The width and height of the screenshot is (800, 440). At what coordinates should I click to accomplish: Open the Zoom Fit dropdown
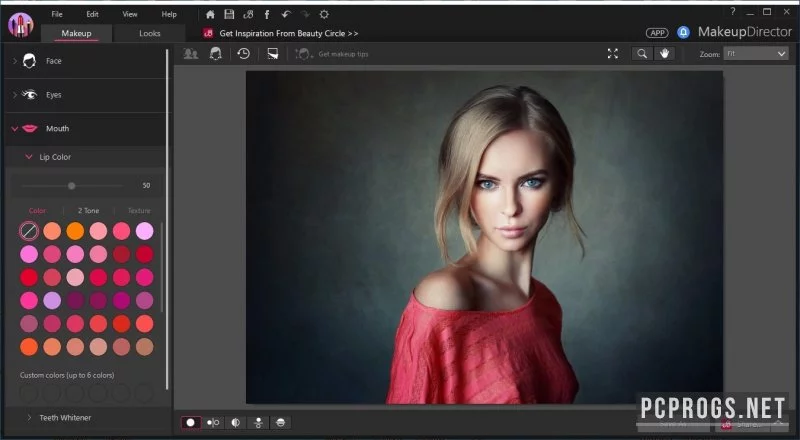pyautogui.click(x=756, y=54)
